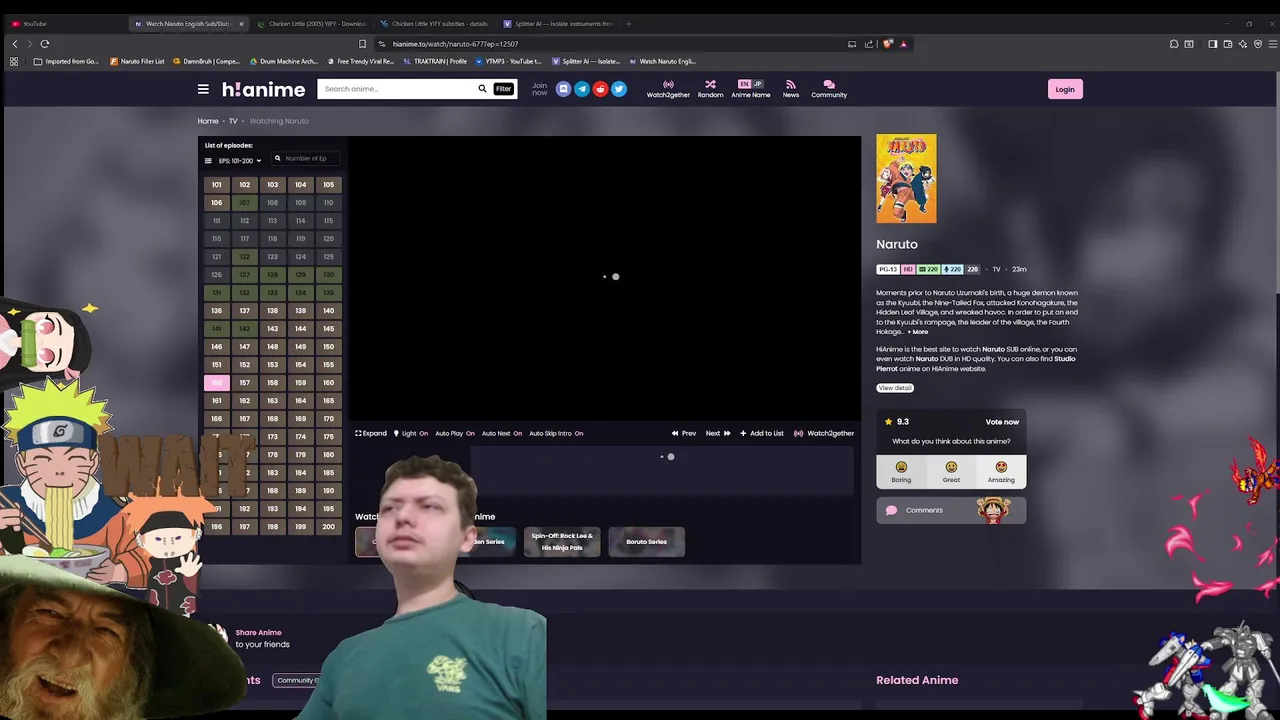
Task: Go to Home breadcrumb
Action: tap(207, 121)
